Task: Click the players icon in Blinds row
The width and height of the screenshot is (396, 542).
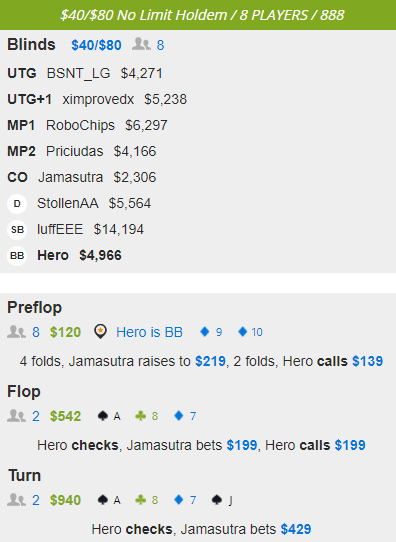Action: tap(141, 45)
